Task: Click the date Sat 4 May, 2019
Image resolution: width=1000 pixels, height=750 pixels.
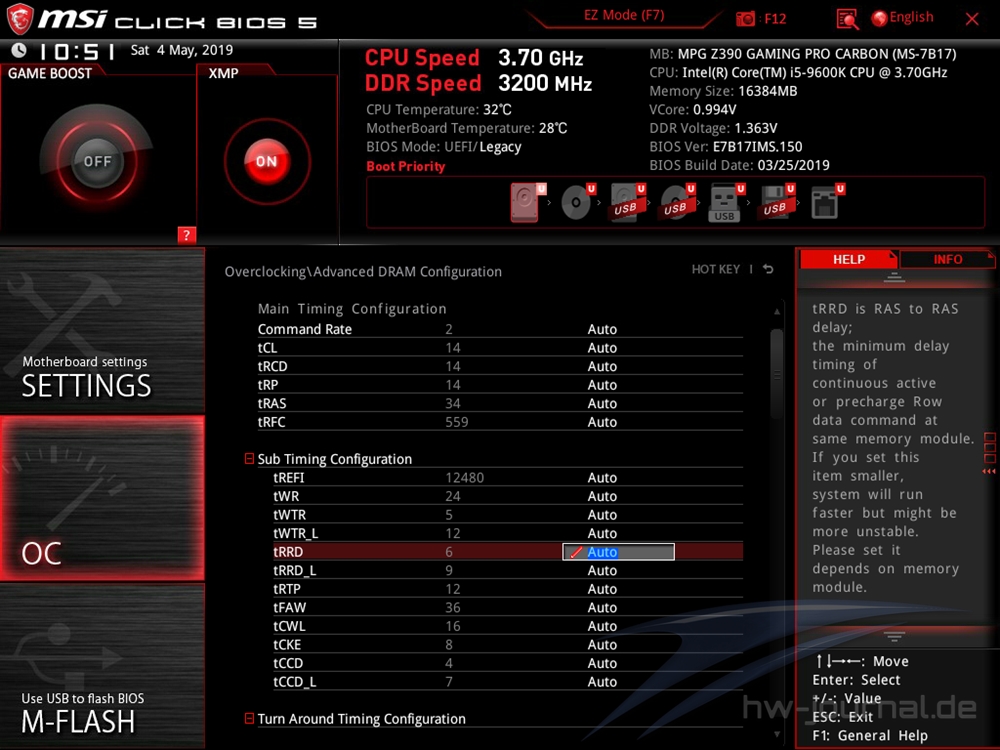Action: pos(182,50)
